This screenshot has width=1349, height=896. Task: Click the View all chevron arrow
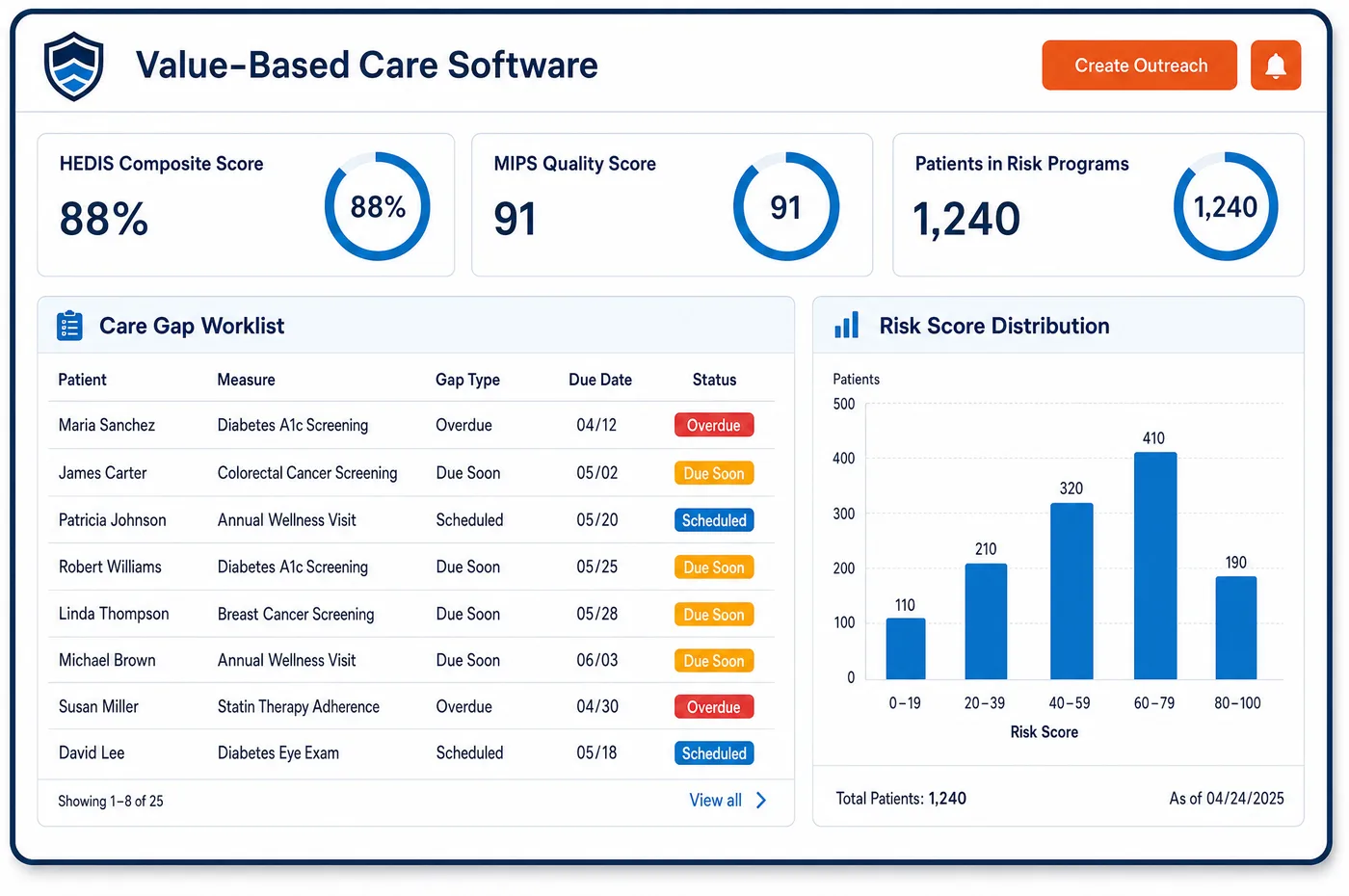[x=761, y=800]
